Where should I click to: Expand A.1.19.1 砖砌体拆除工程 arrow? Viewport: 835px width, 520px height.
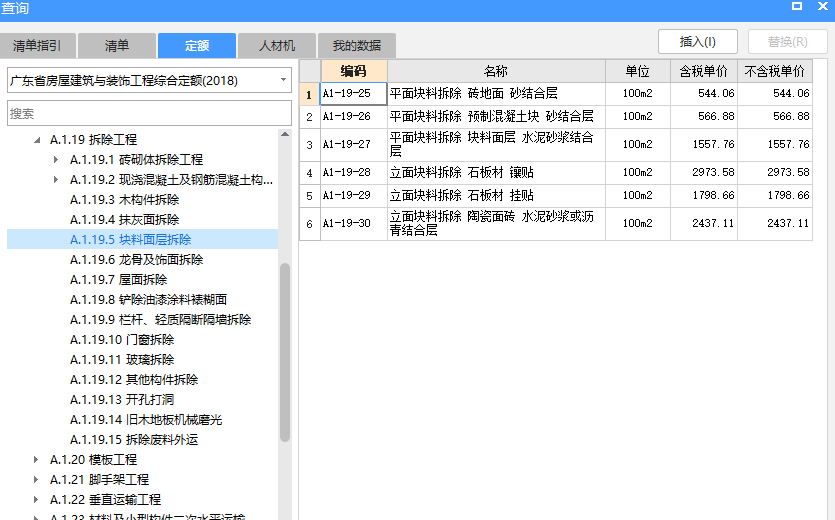56,159
